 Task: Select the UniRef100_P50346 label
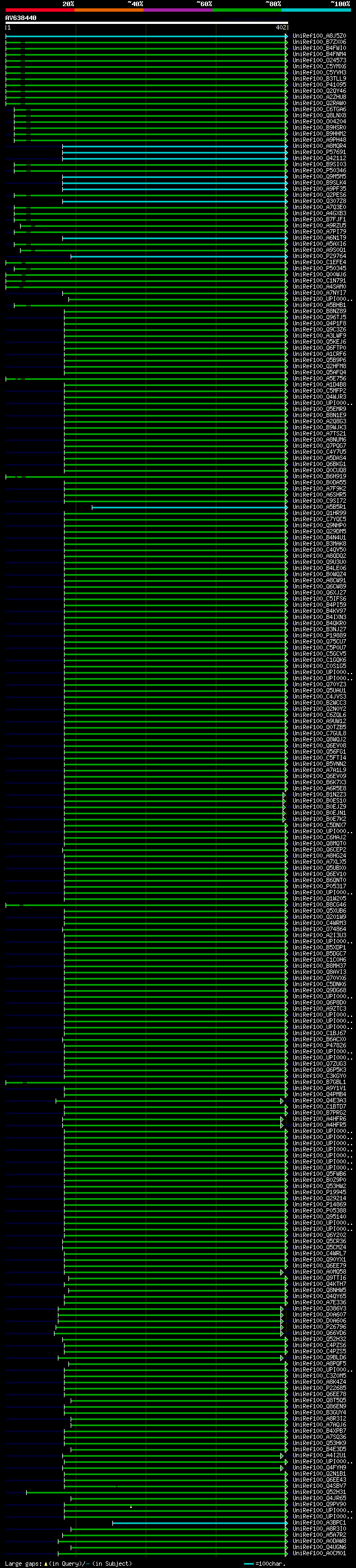coord(319,170)
